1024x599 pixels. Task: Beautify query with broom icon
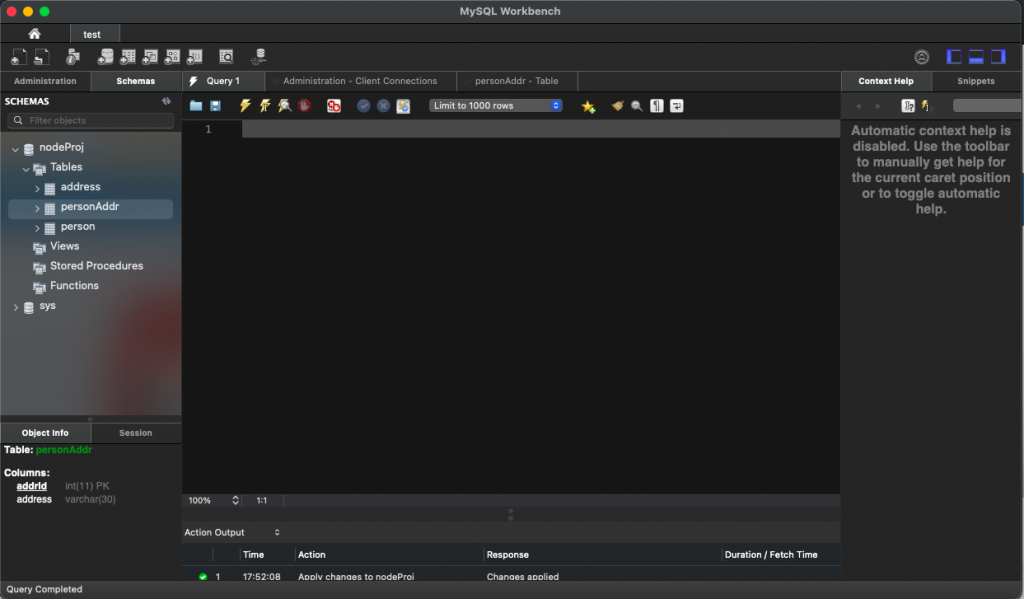[x=617, y=106]
